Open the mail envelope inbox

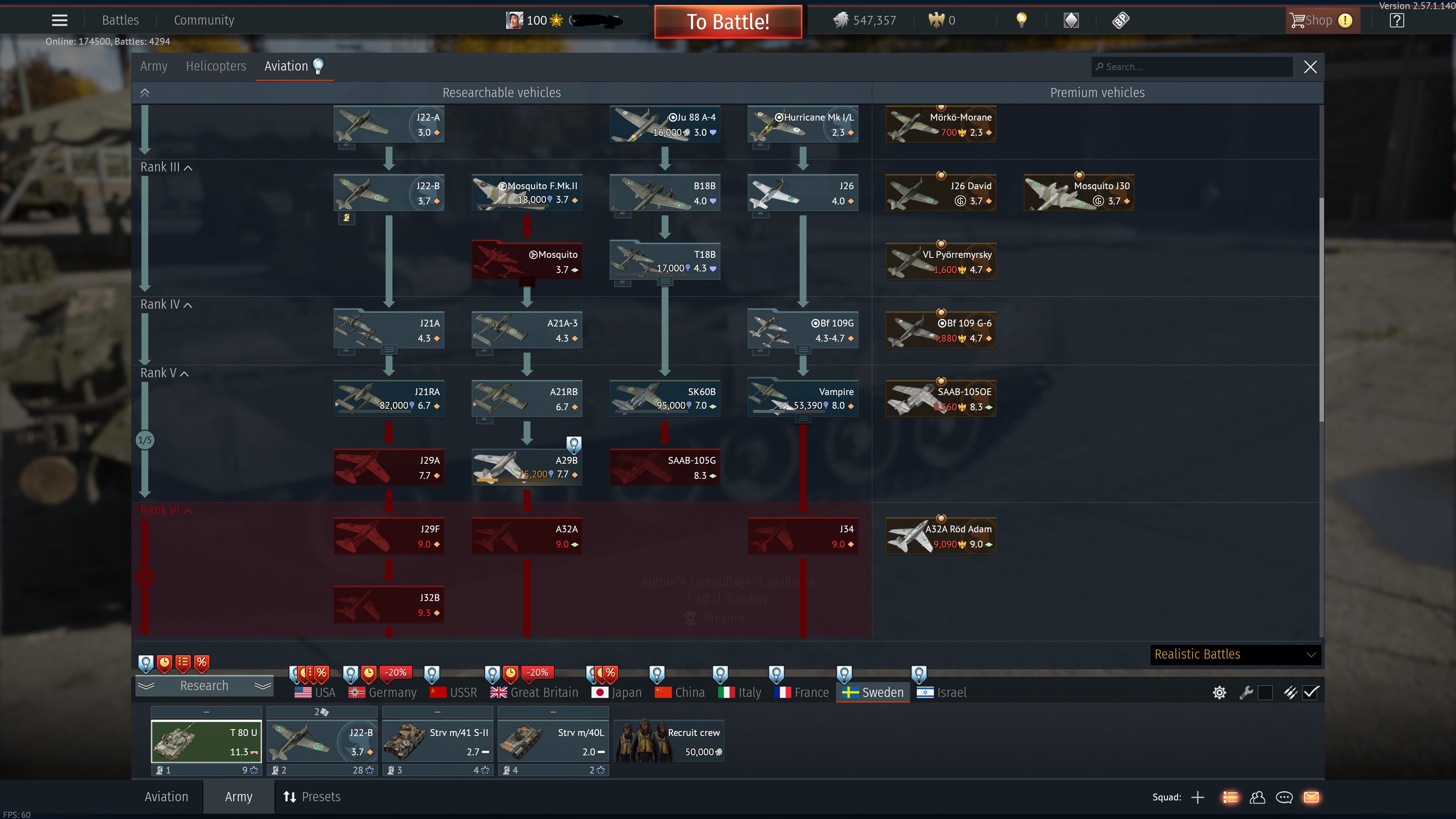[x=1311, y=797]
